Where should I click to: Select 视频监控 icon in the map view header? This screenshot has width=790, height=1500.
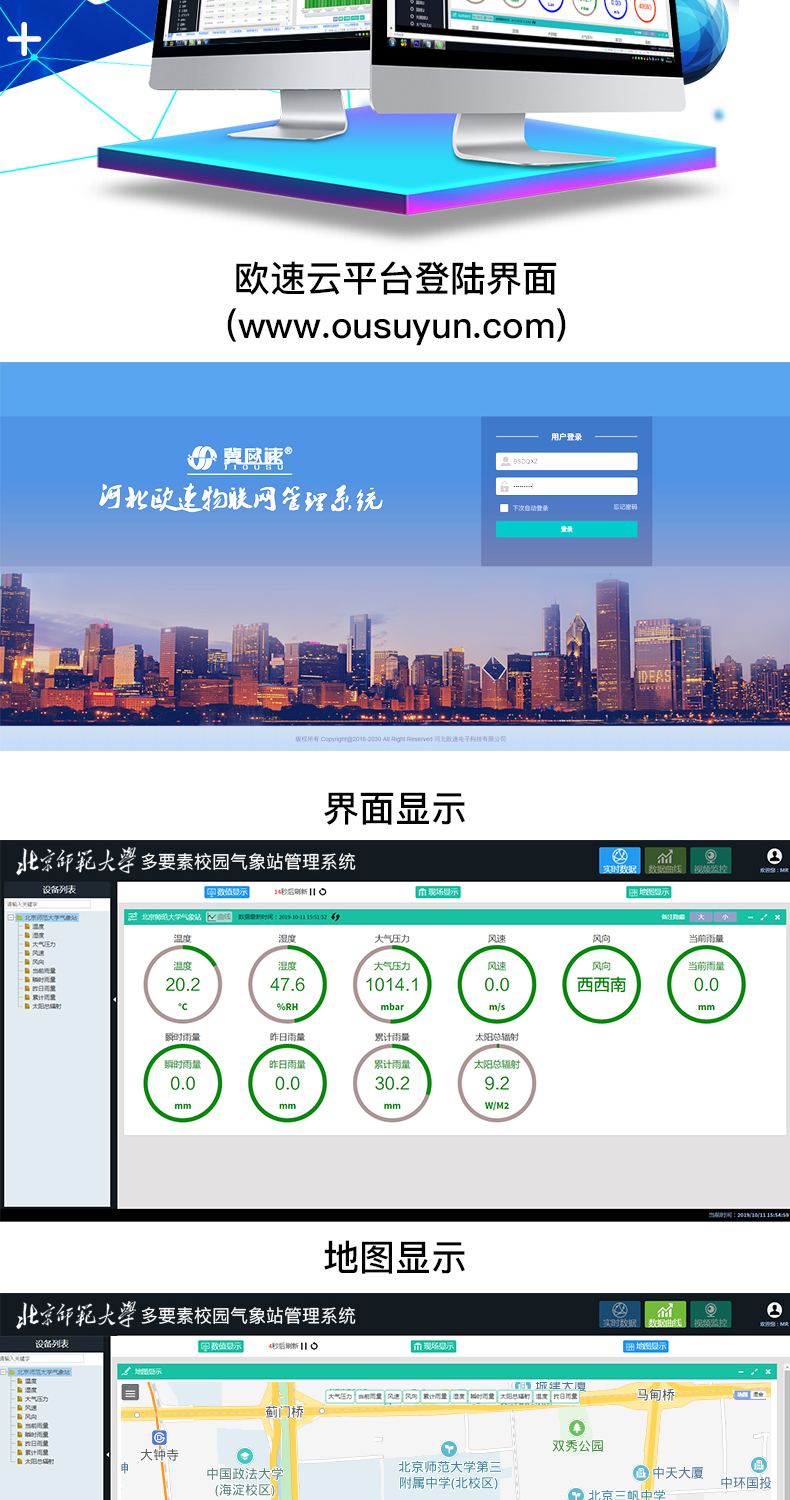711,1314
